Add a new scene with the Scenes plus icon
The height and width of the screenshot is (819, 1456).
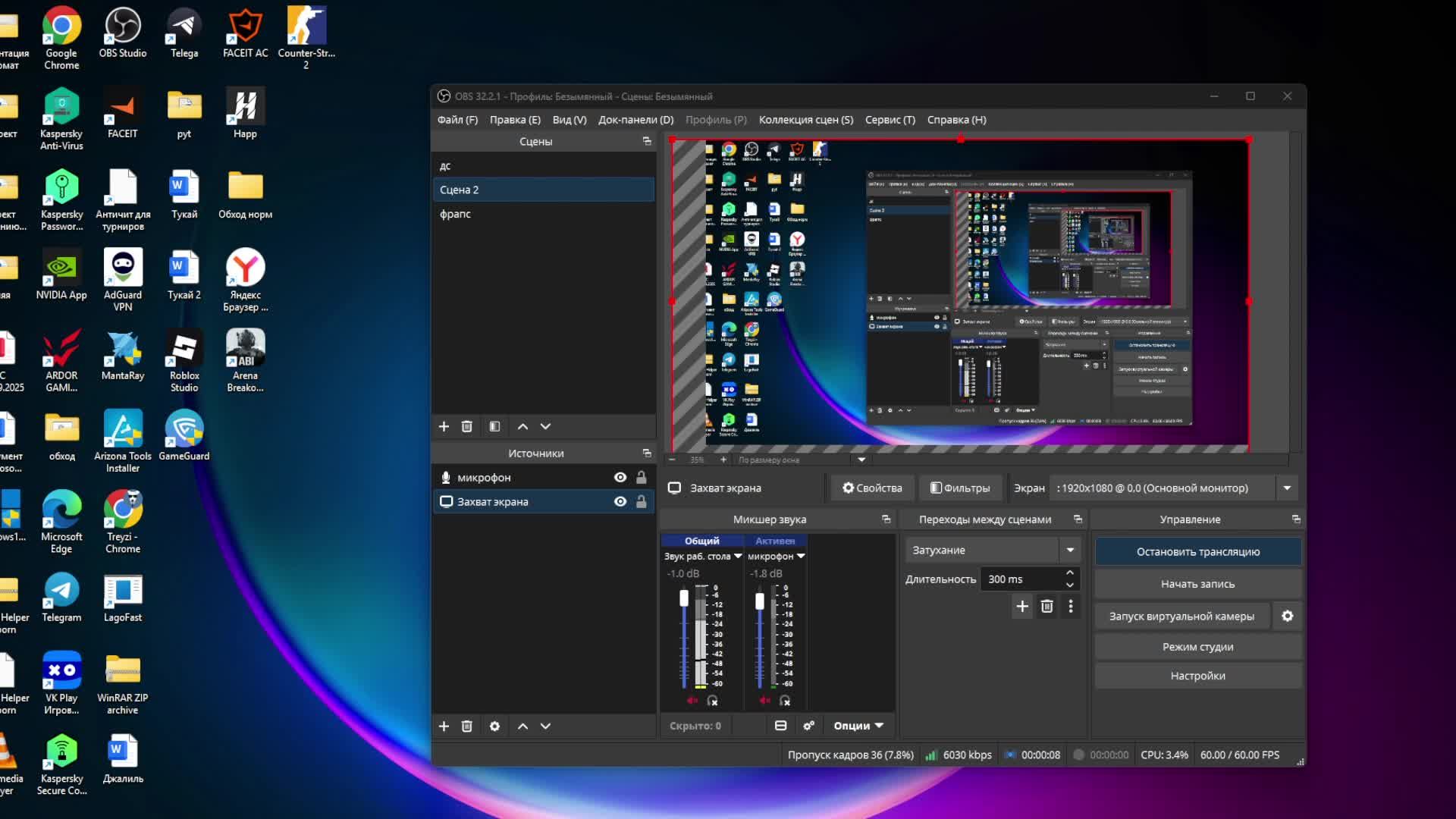(x=444, y=426)
